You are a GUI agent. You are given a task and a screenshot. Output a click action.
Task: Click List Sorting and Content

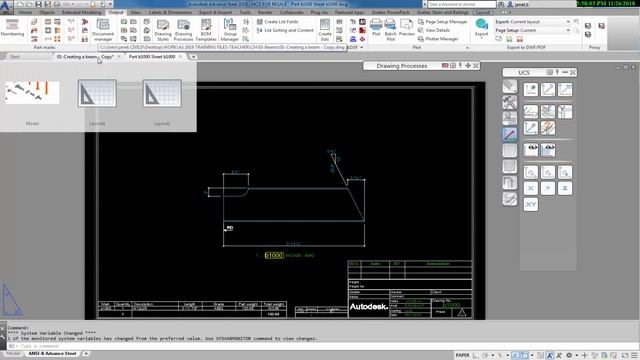click(285, 30)
